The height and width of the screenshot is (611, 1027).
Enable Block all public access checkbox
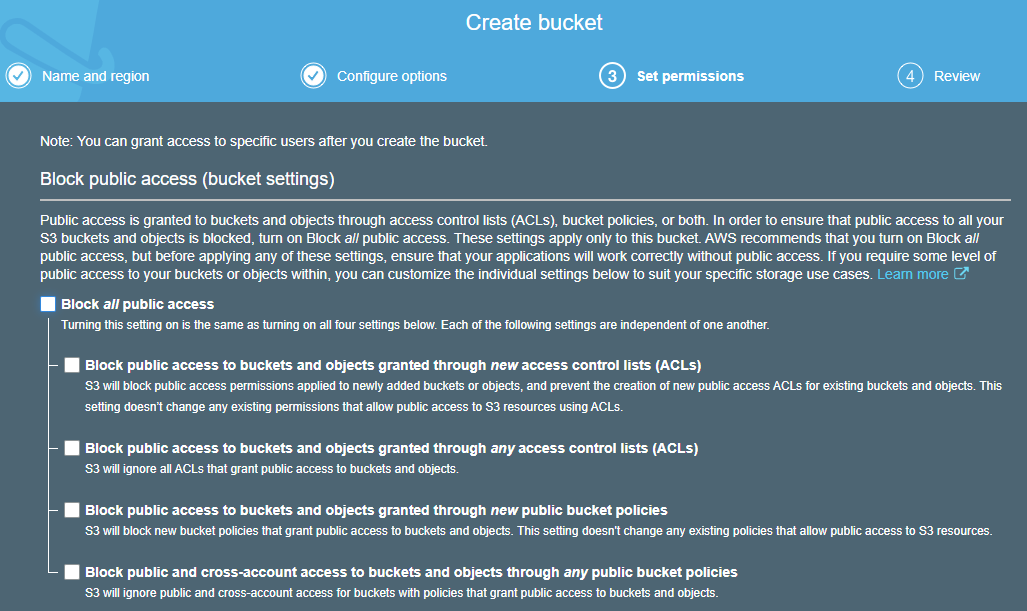point(48,304)
